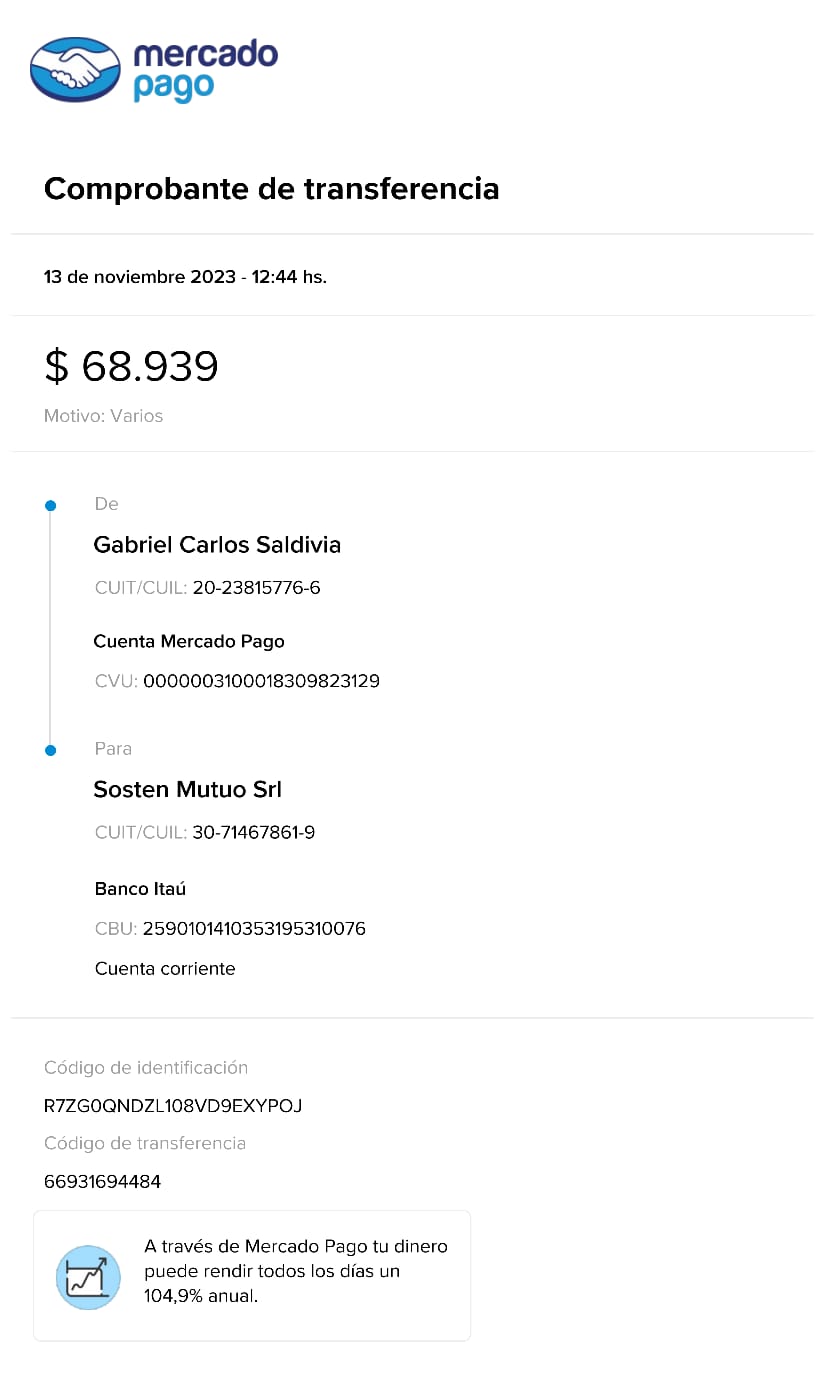Click the recipient name Sosten Mutuo Srl
This screenshot has width=825, height=1375.
pyautogui.click(x=187, y=790)
